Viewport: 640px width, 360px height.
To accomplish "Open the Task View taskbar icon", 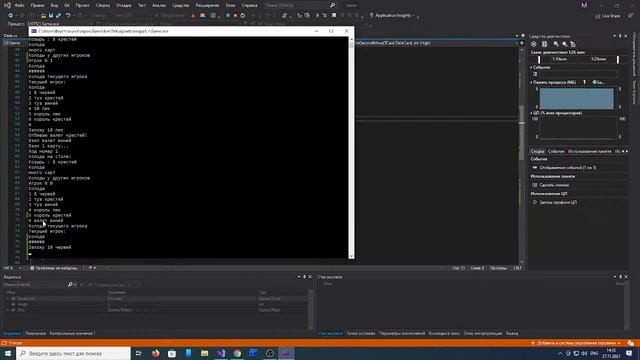I will point(139,353).
